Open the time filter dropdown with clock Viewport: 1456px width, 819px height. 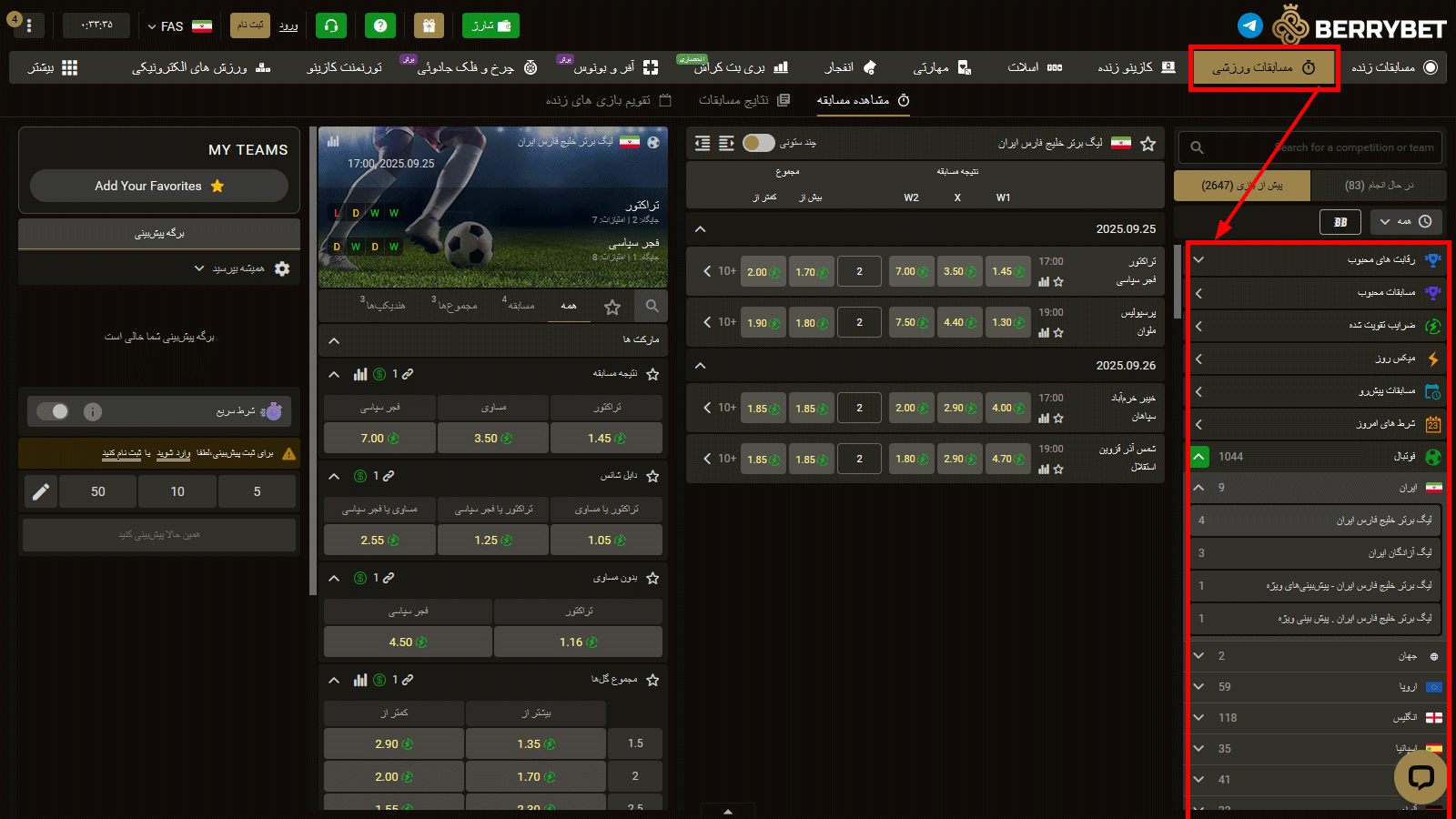pos(1405,222)
